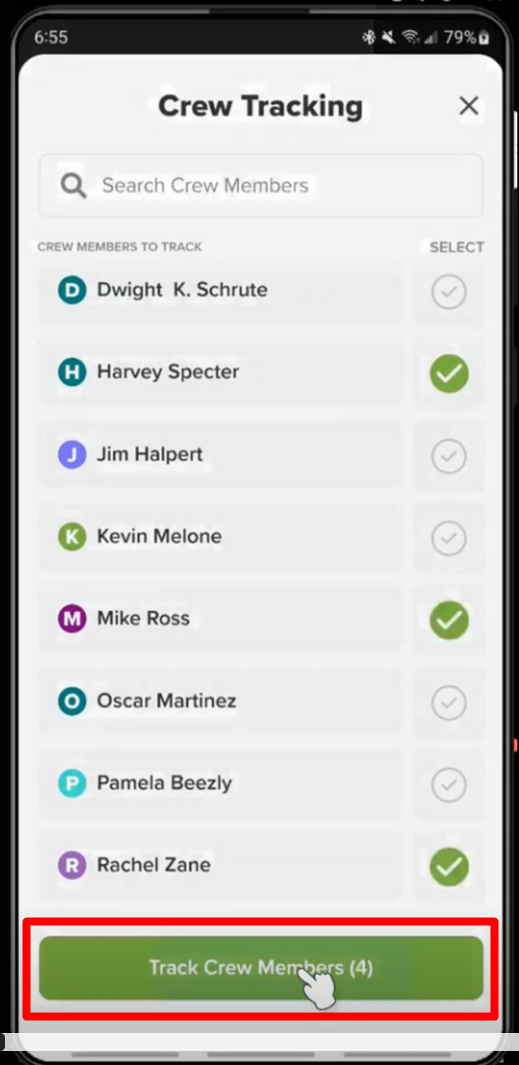Tap the Track Crew Members (4) button

[x=261, y=968]
